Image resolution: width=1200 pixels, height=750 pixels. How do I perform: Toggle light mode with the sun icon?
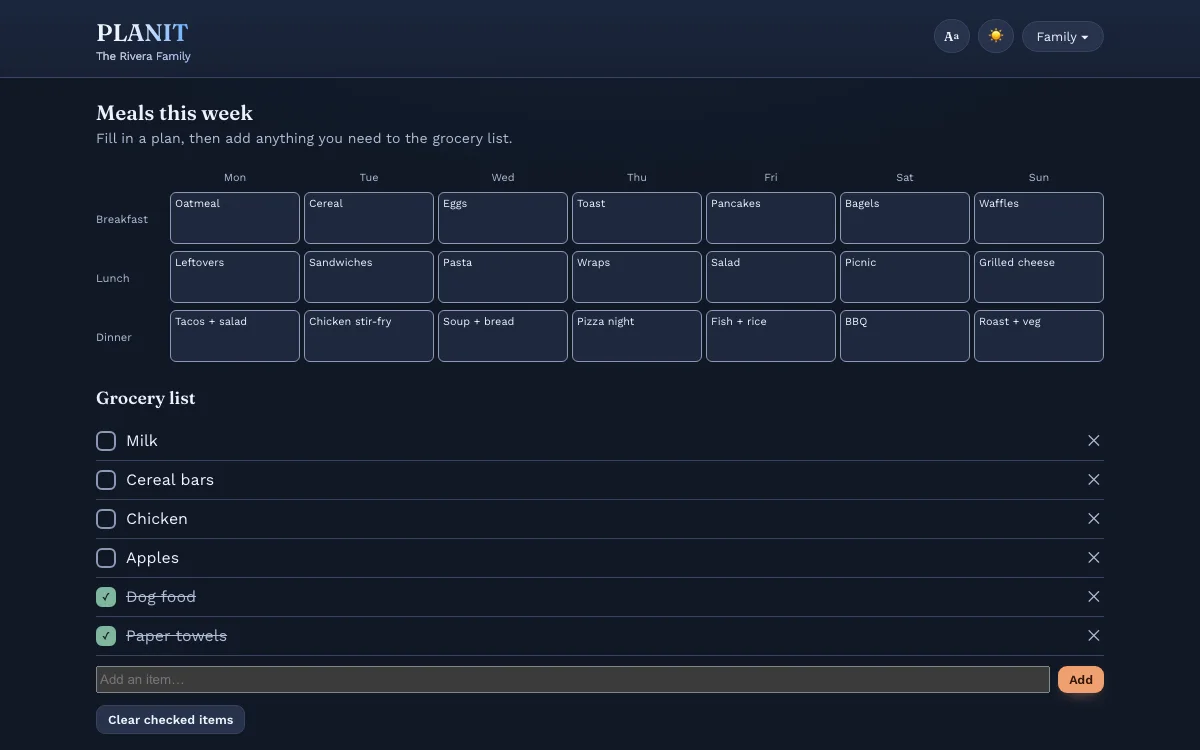tap(996, 36)
